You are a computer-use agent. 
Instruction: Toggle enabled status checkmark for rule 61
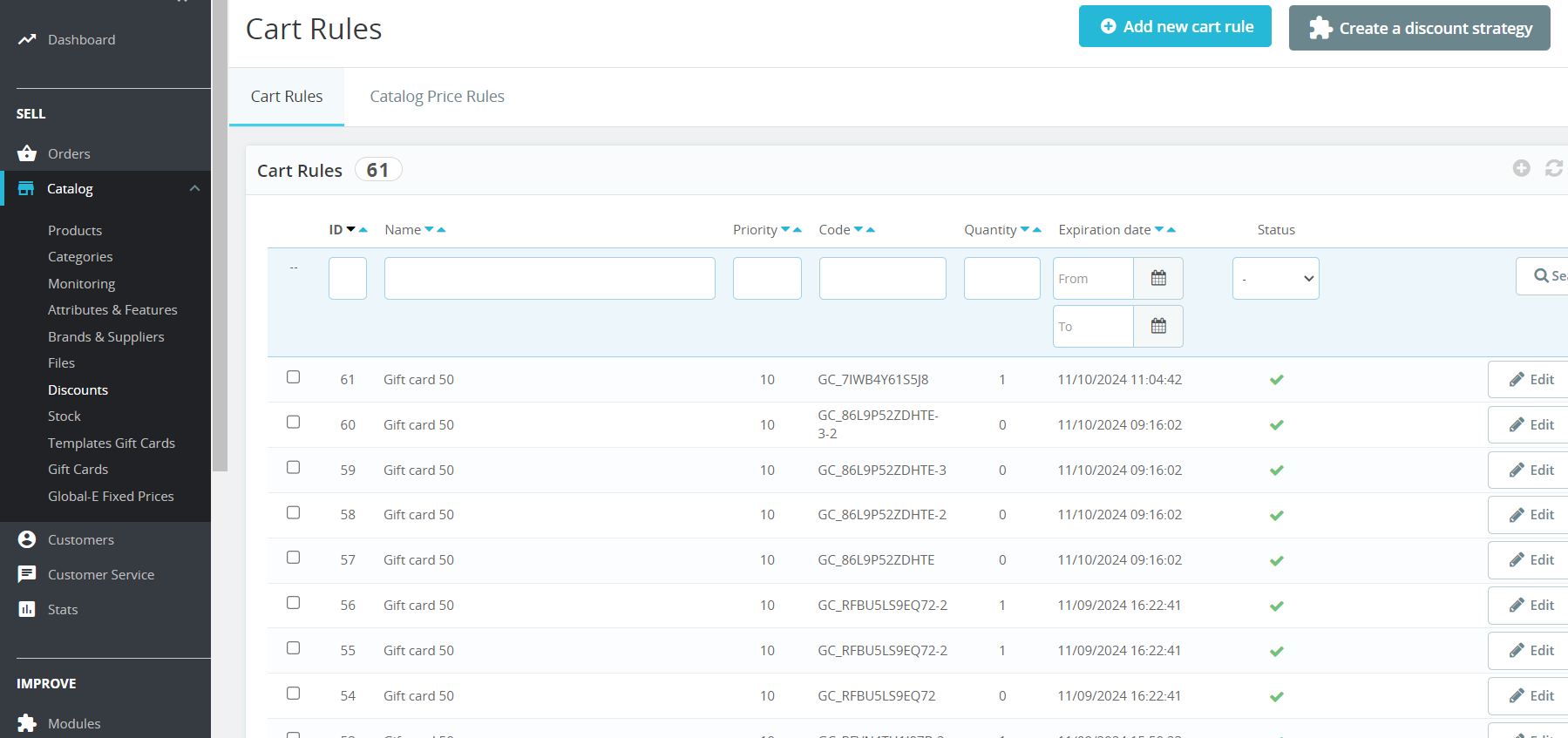click(x=1276, y=380)
